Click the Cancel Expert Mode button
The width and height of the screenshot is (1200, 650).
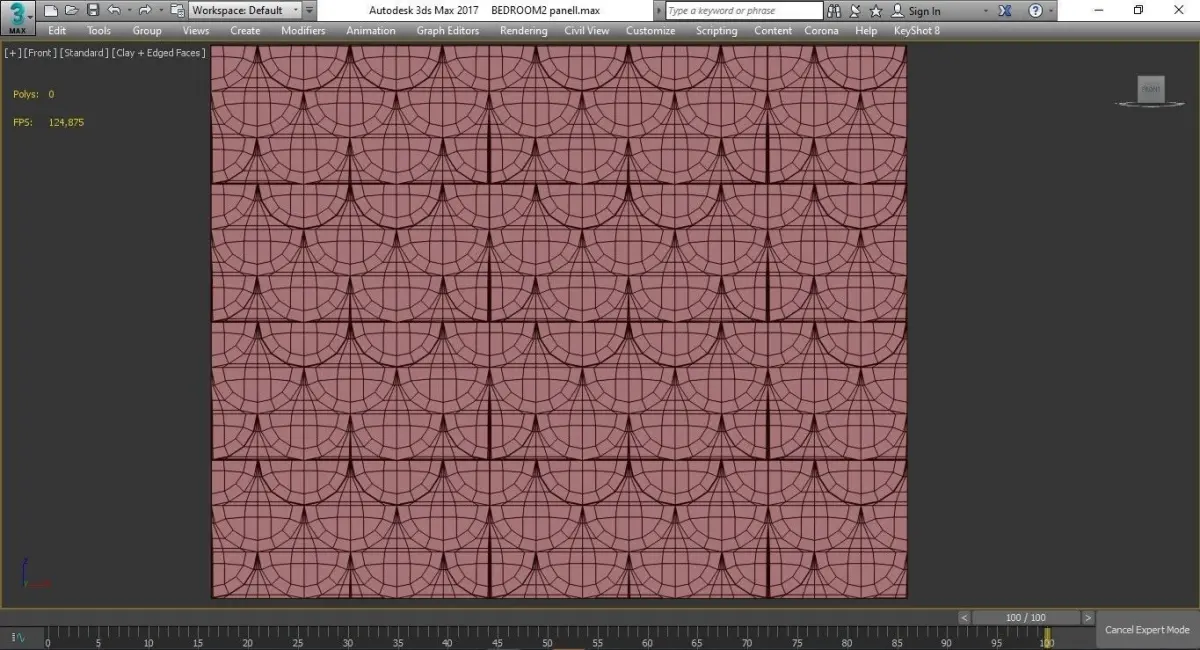click(1147, 630)
